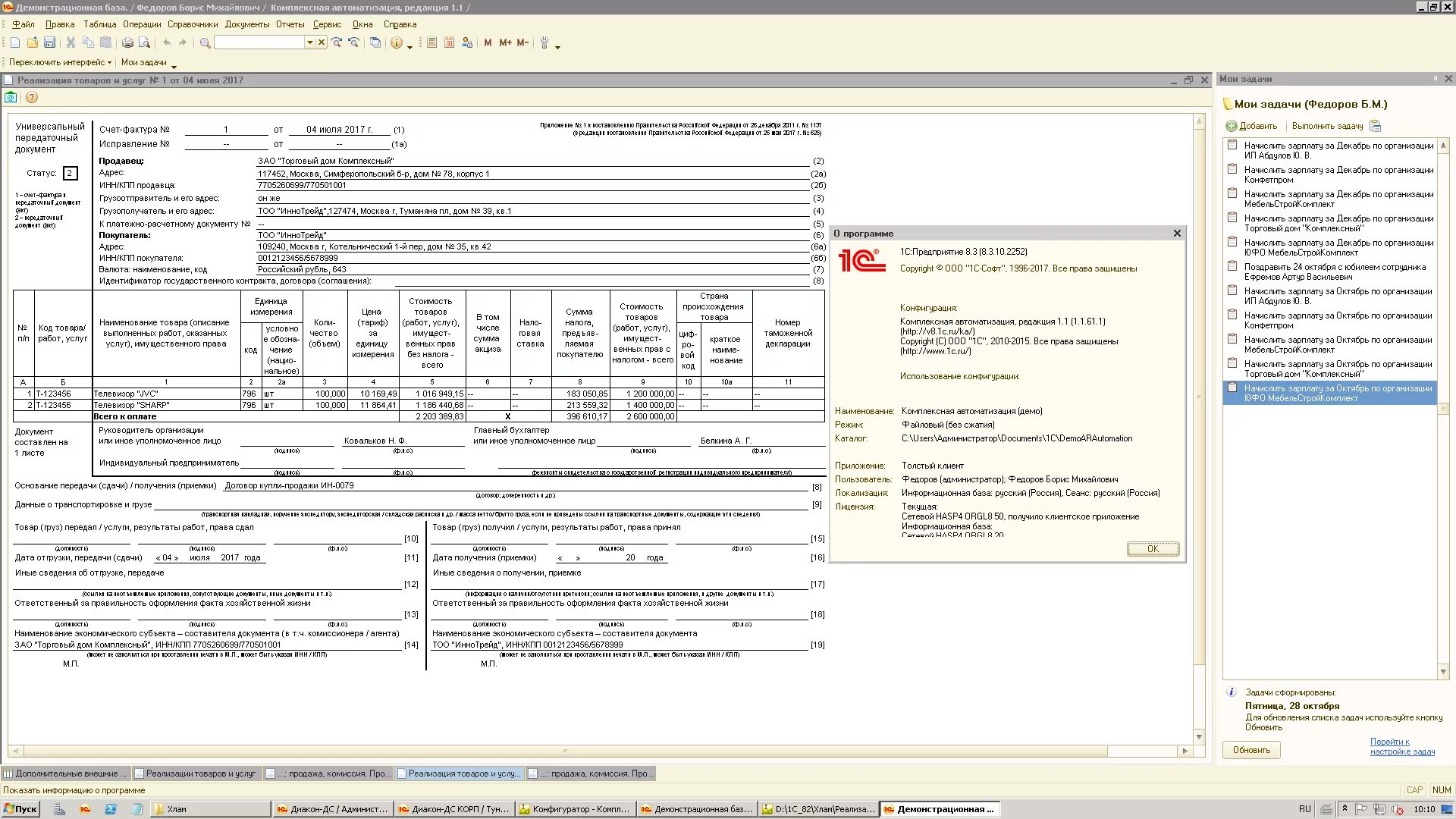Switch to Дополнительные внешние window tab

click(x=65, y=773)
